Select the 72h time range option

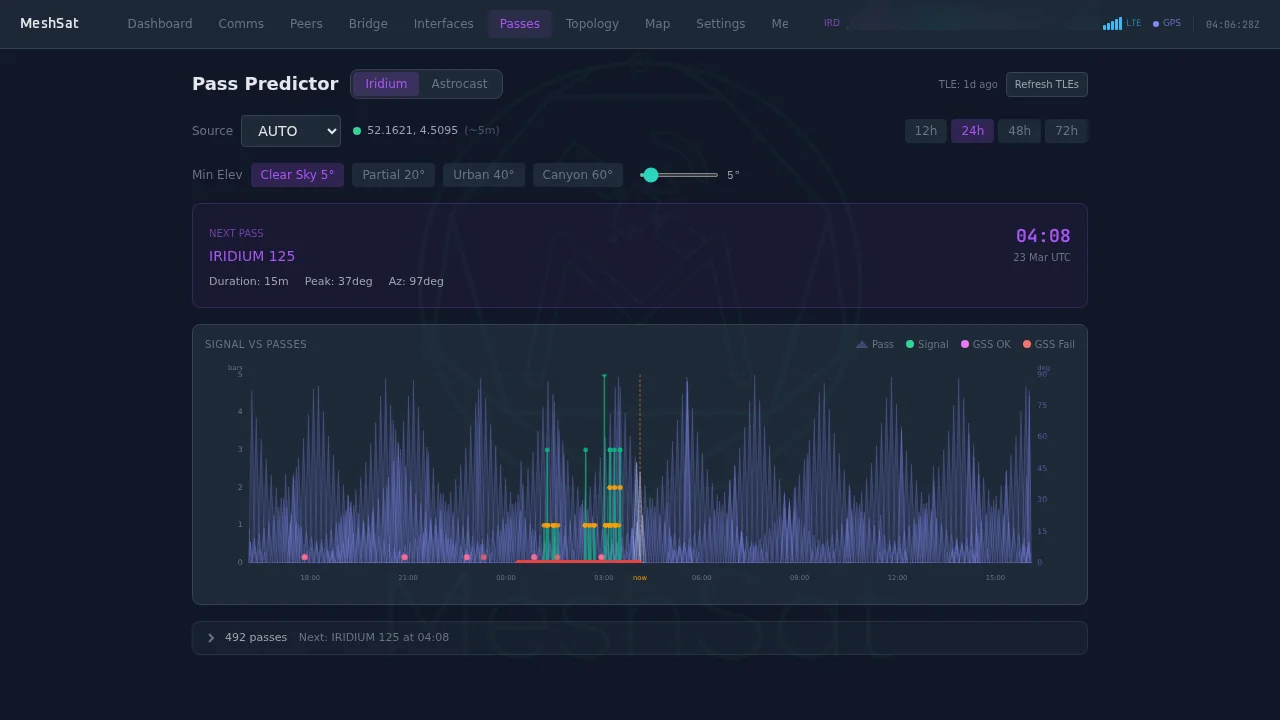point(1066,130)
